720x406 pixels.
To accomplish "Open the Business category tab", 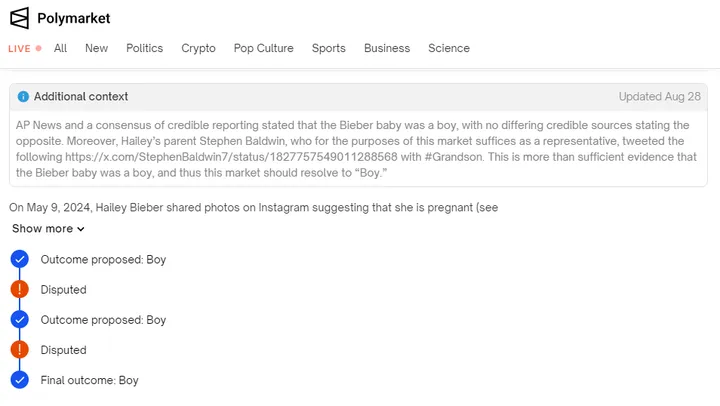I will [x=387, y=48].
